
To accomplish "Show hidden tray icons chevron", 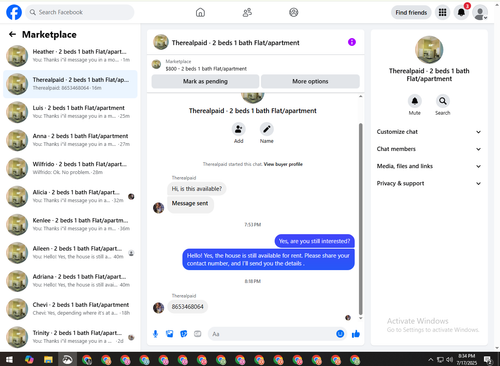I will click(x=431, y=360).
